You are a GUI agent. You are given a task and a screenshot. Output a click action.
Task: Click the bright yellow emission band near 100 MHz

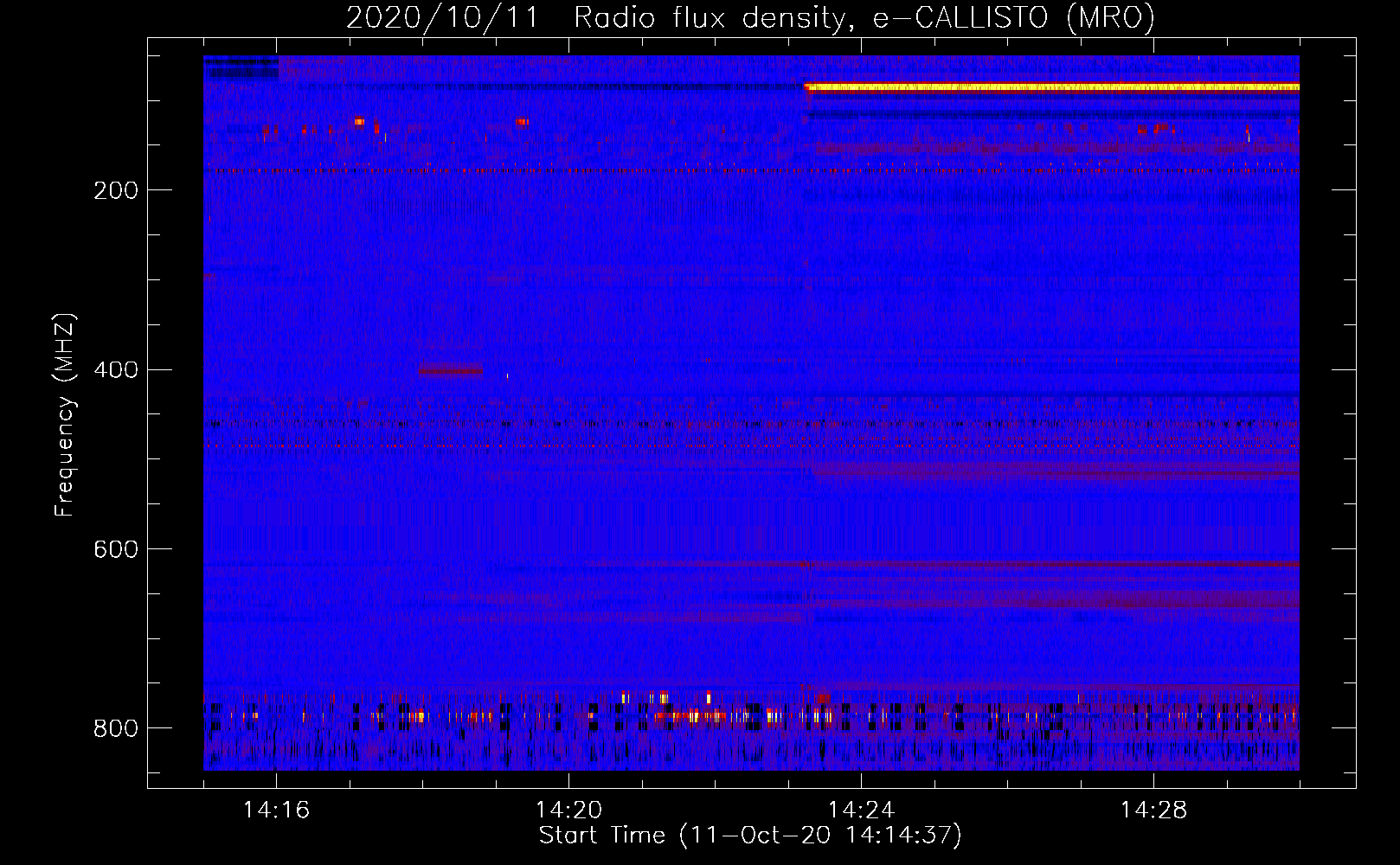(1051, 86)
